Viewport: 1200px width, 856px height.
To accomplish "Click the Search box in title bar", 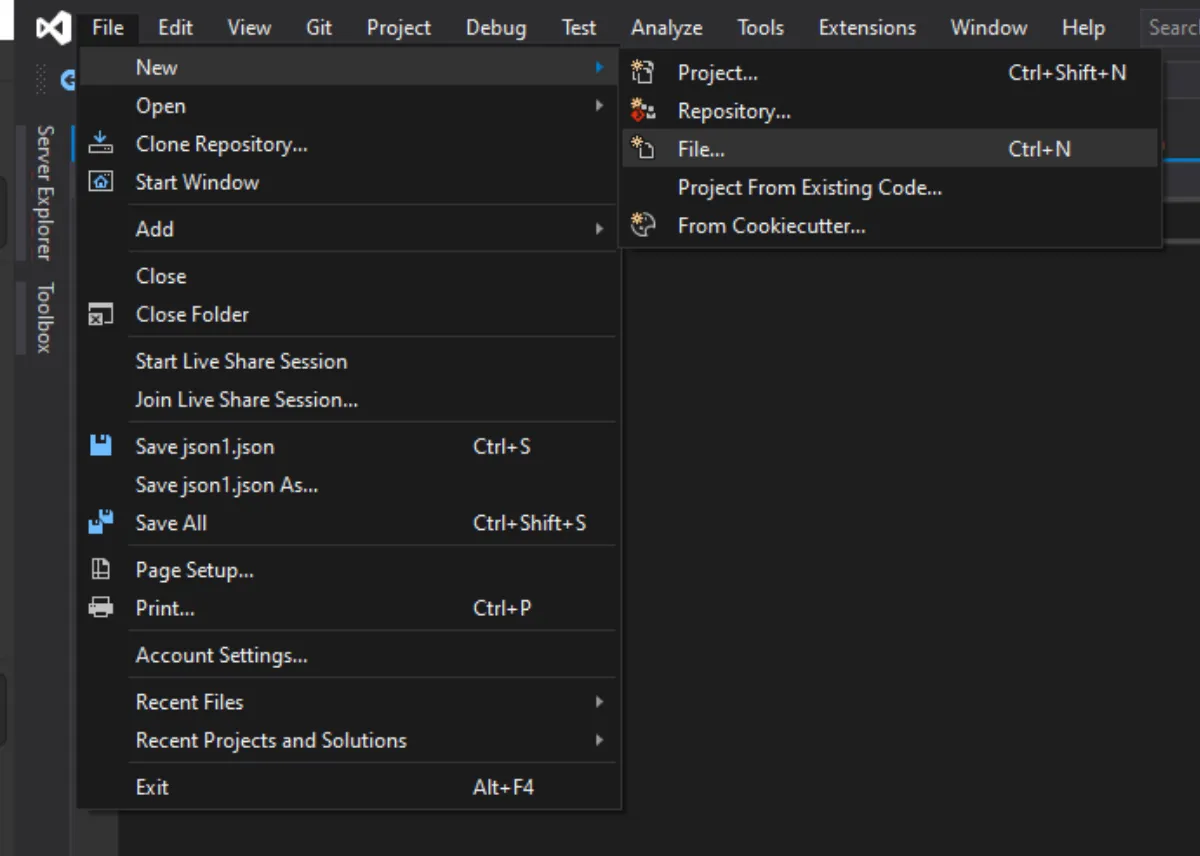I will [x=1171, y=28].
